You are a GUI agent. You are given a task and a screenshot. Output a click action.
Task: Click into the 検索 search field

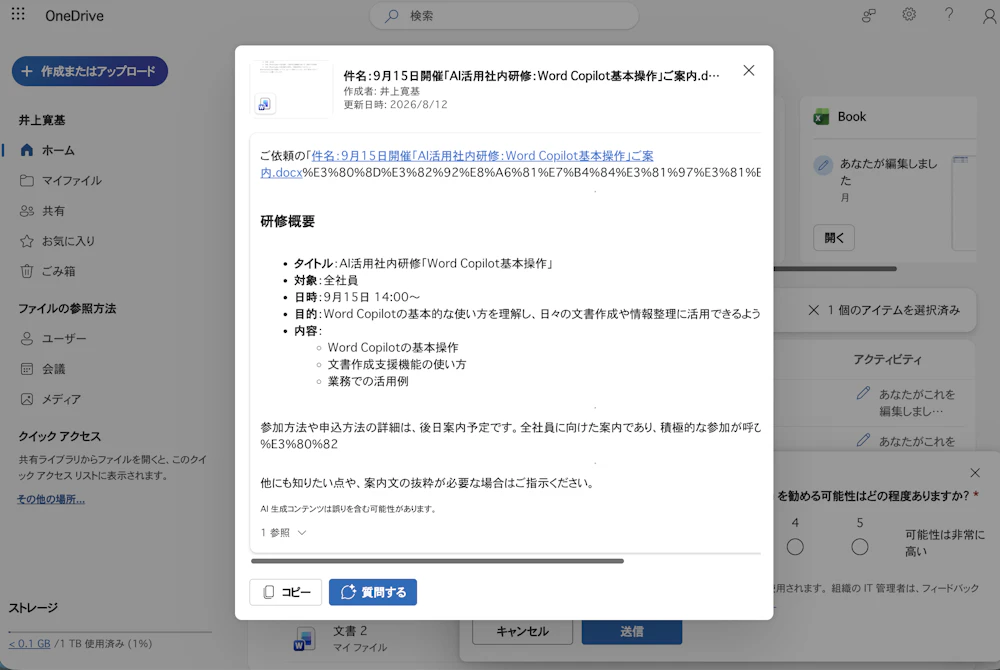pos(504,16)
